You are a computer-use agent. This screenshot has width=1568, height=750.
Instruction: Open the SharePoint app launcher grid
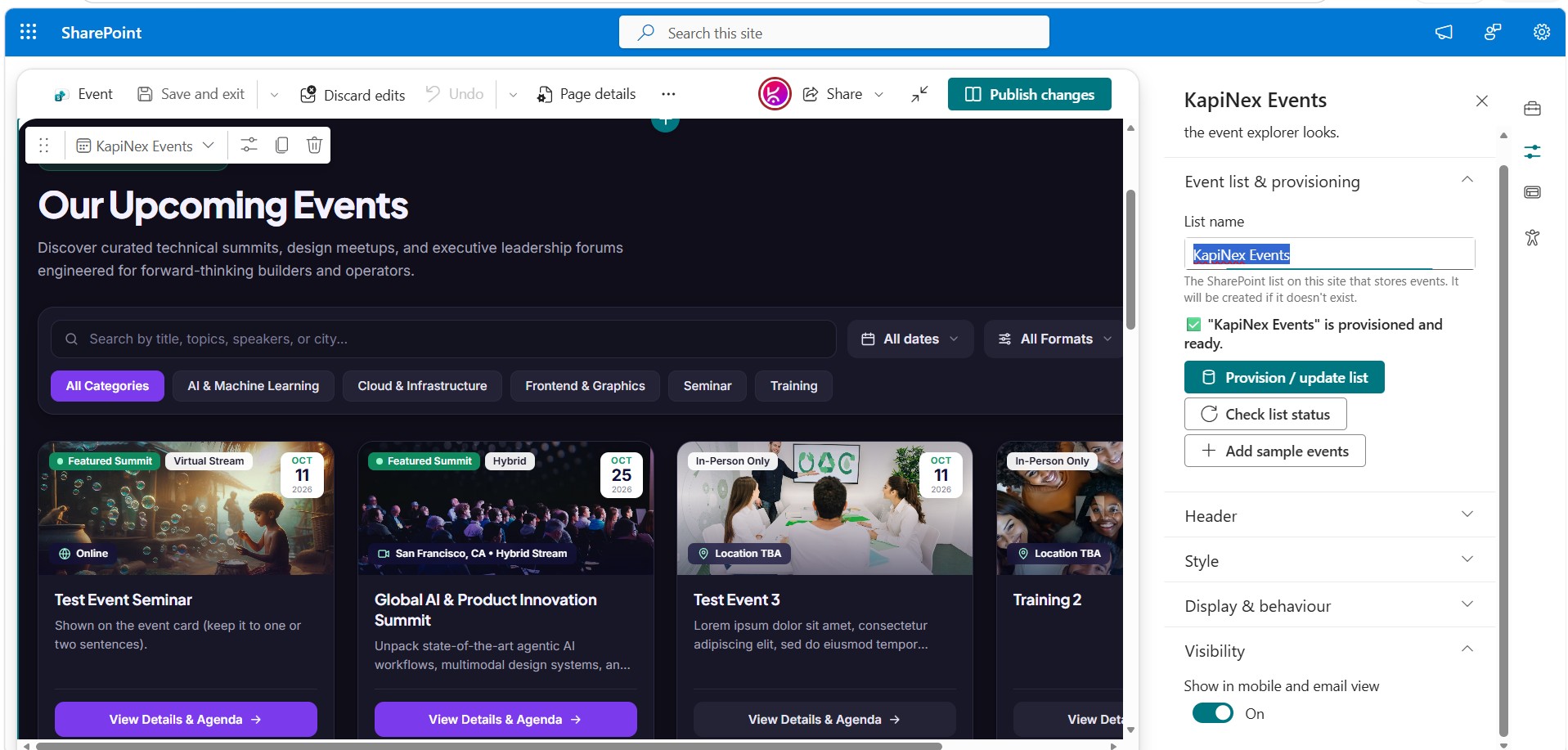pyautogui.click(x=29, y=32)
